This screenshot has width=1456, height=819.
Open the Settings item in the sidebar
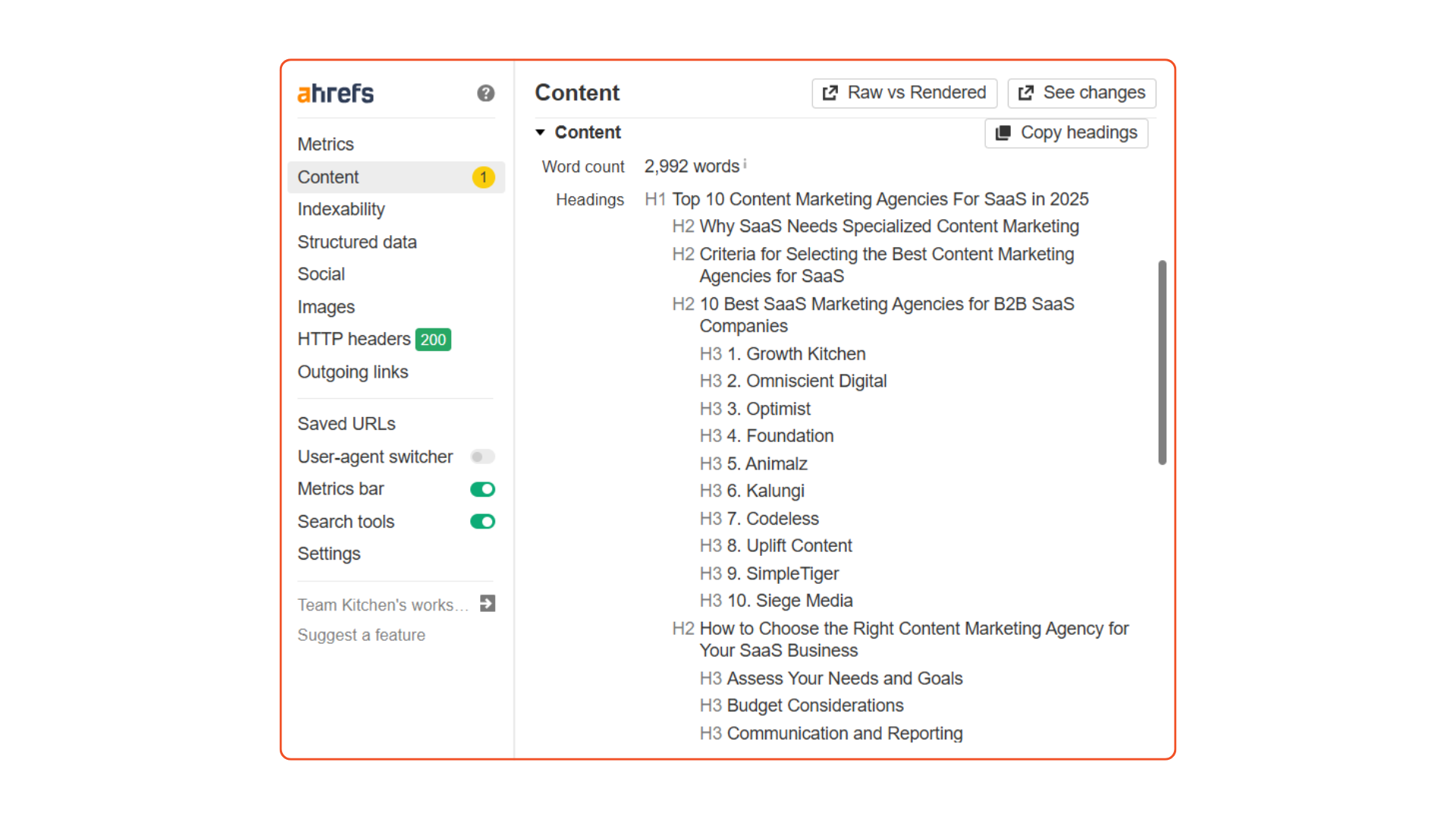[328, 554]
